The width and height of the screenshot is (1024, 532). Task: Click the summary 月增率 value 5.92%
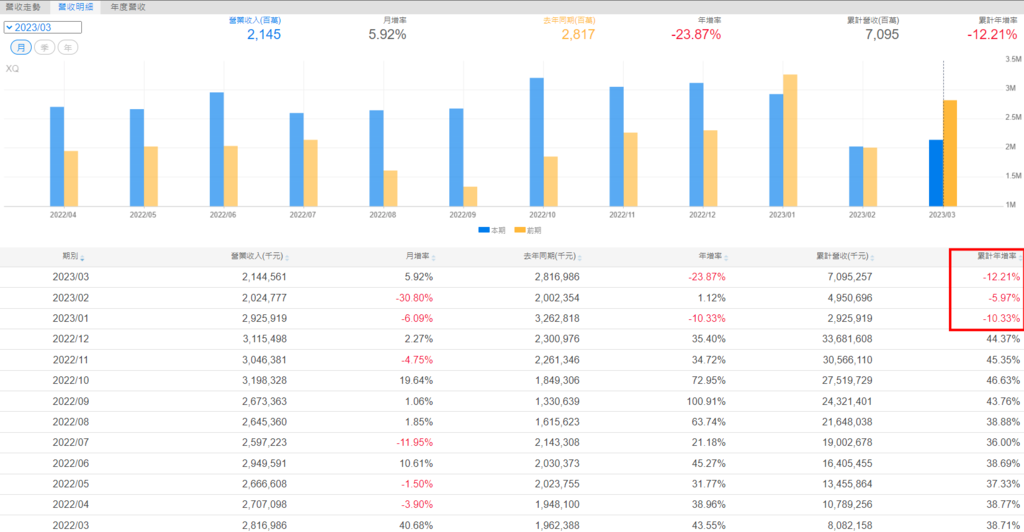coord(387,35)
